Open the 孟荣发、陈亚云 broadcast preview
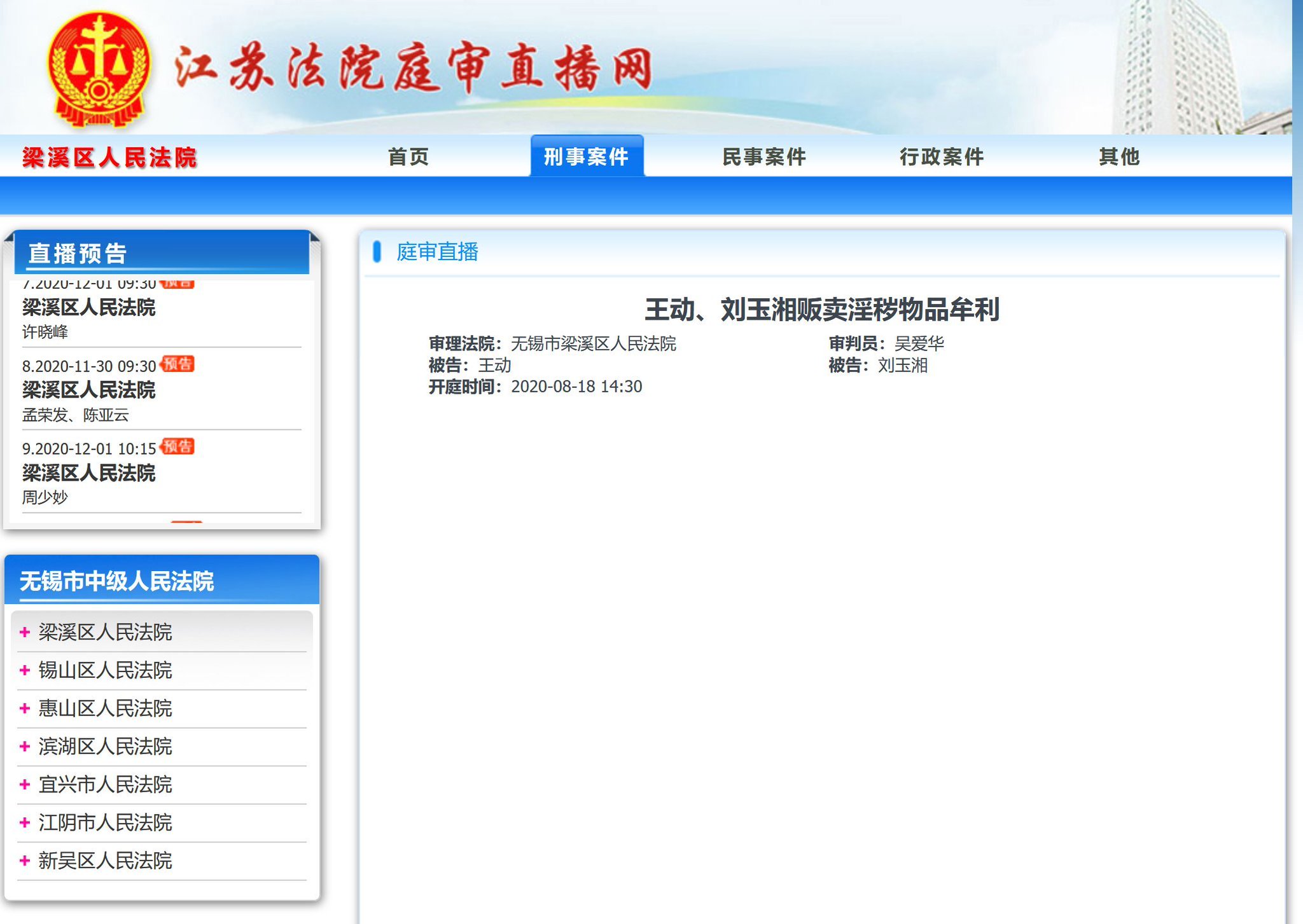Viewport: 1303px width, 924px height. pos(76,415)
